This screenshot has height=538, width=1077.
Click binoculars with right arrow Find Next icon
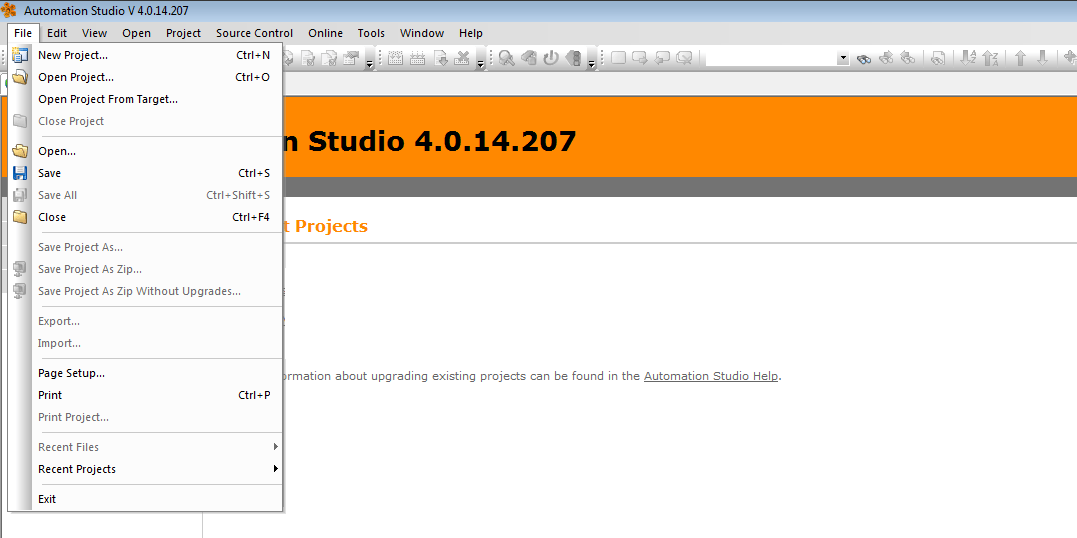click(886, 58)
